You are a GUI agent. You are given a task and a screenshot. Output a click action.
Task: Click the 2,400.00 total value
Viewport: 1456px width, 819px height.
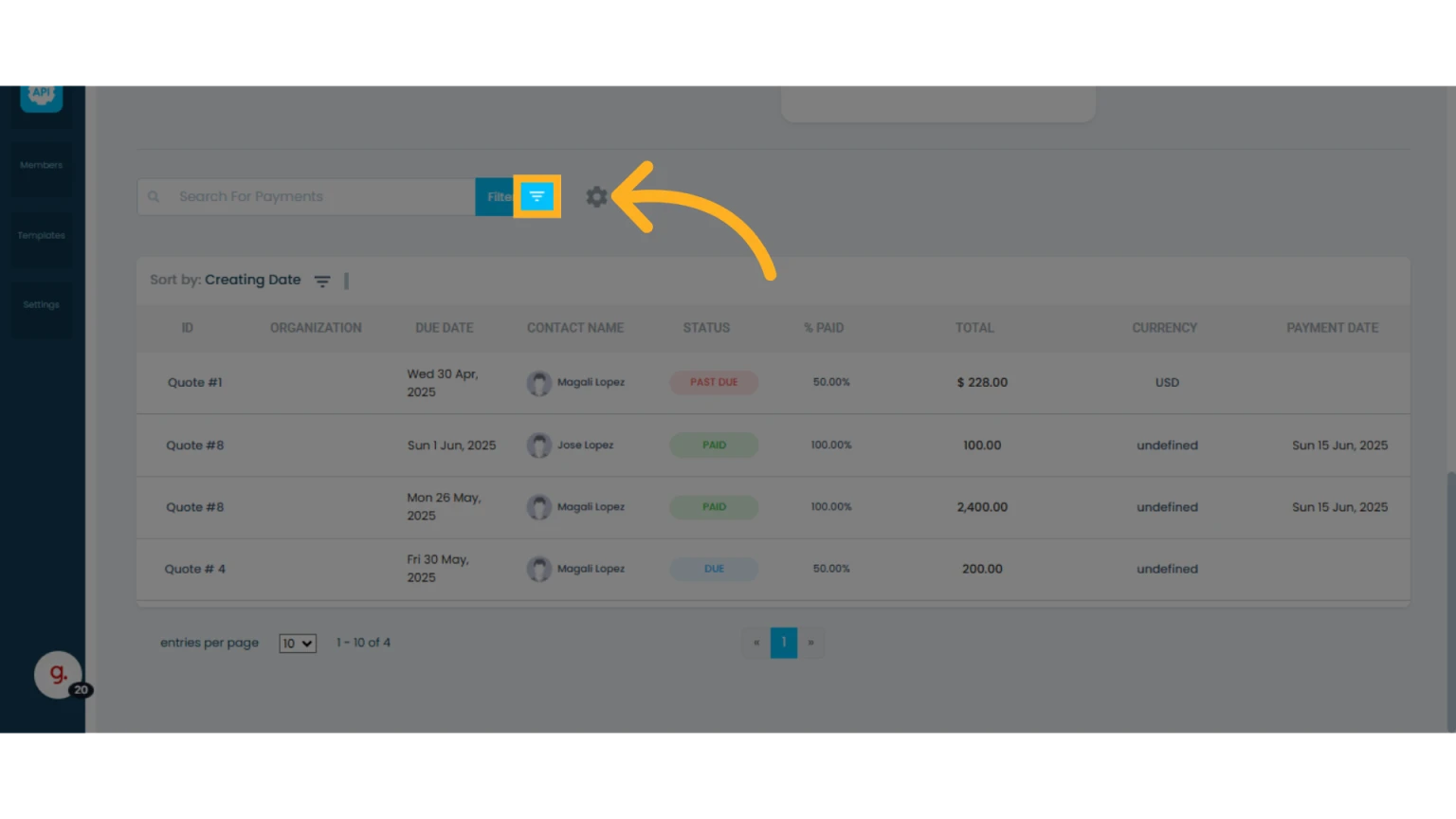pyautogui.click(x=982, y=507)
